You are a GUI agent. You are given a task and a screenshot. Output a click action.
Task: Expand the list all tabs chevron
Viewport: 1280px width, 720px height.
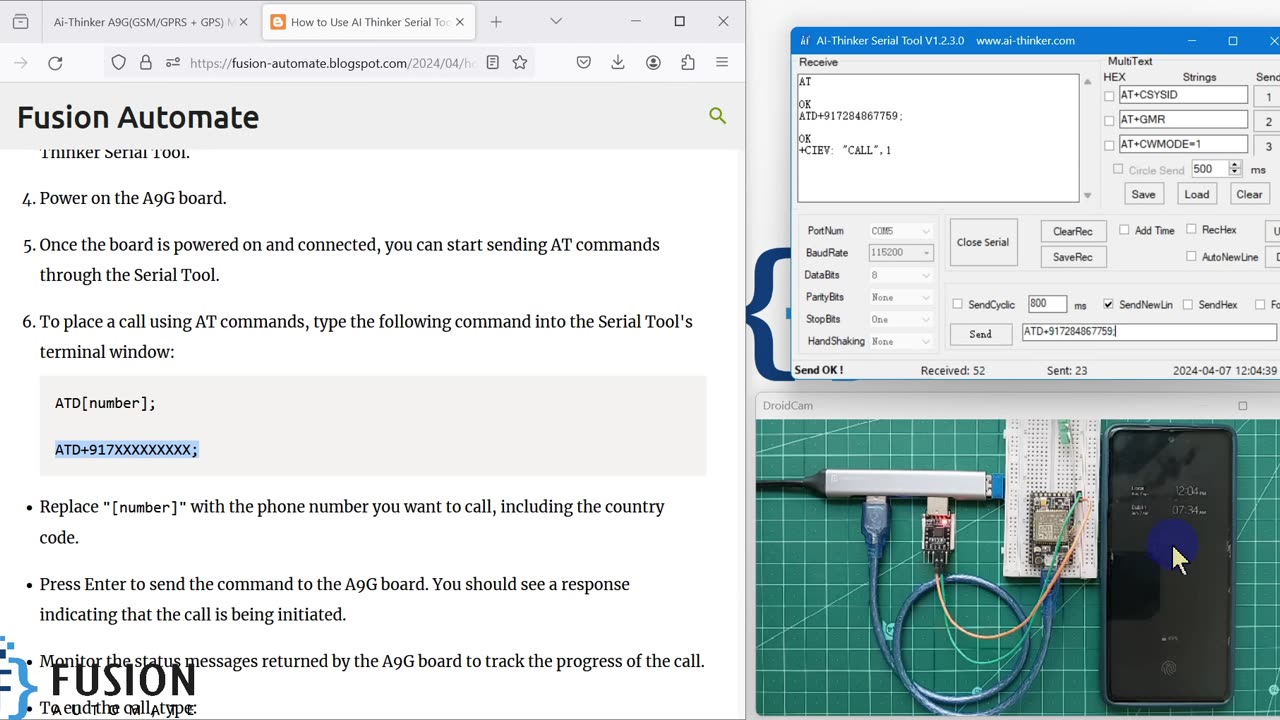click(556, 21)
